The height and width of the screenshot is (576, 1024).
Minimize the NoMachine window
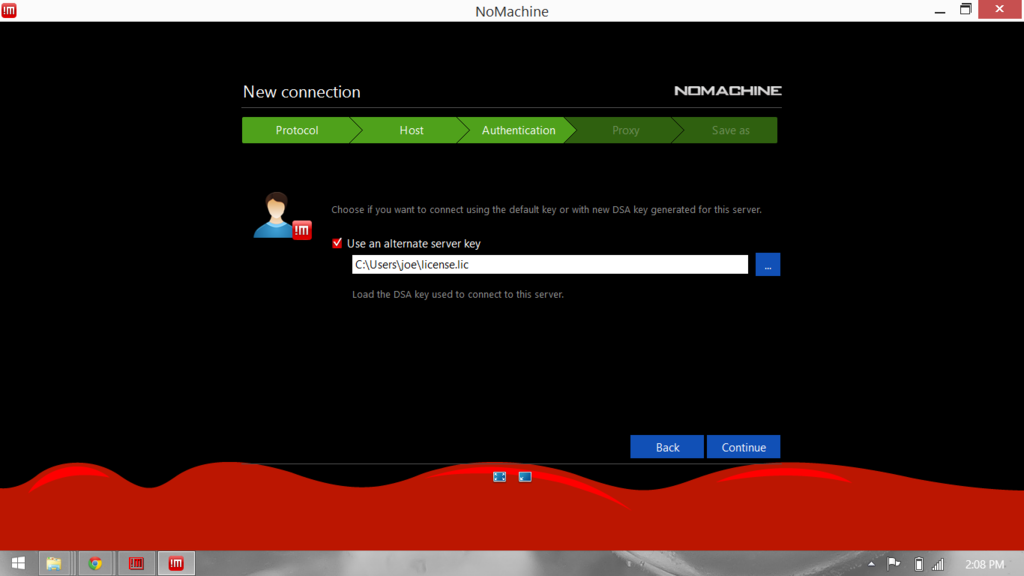coord(940,10)
